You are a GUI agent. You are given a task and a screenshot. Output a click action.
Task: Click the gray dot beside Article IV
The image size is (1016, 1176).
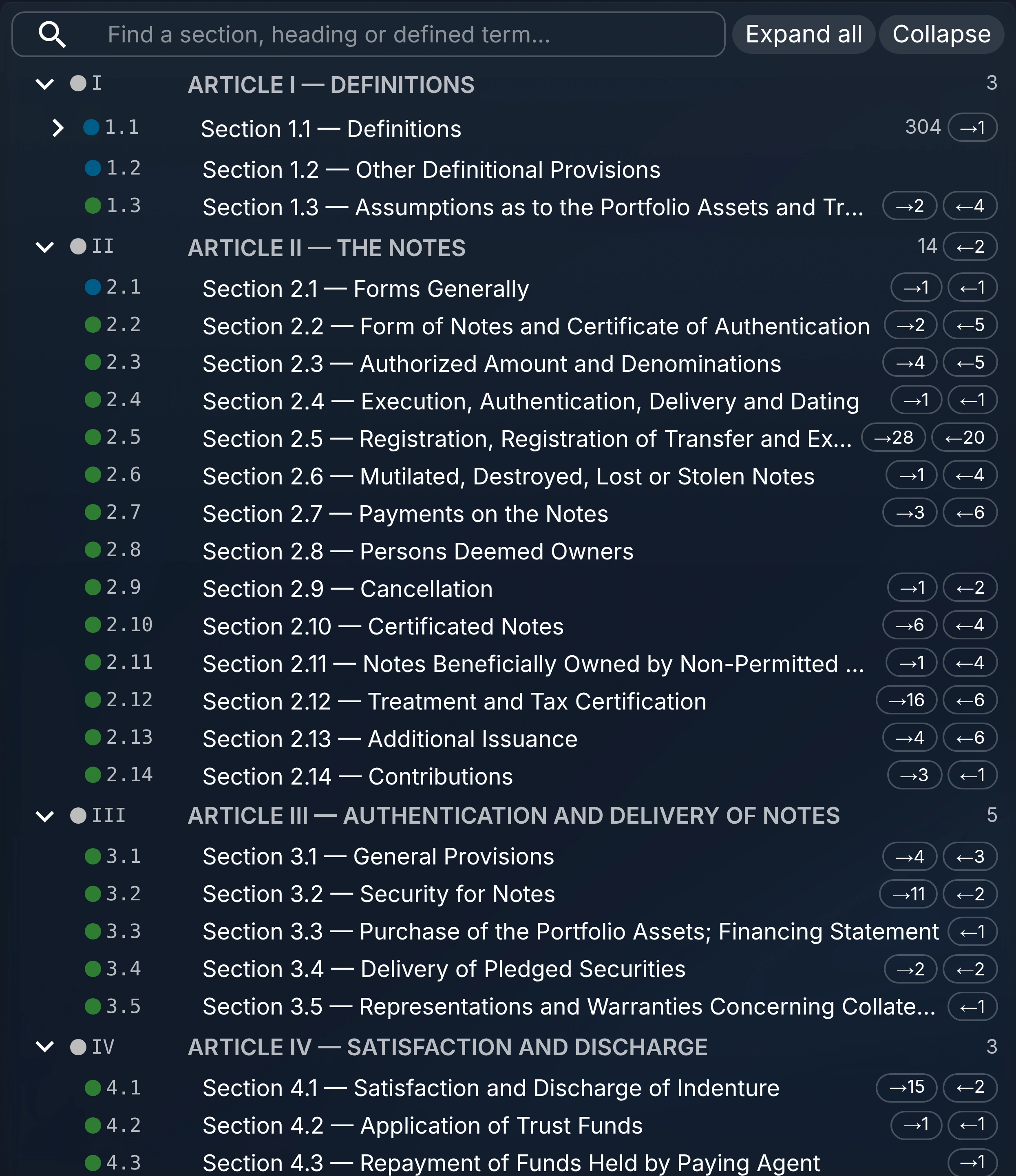(78, 1047)
